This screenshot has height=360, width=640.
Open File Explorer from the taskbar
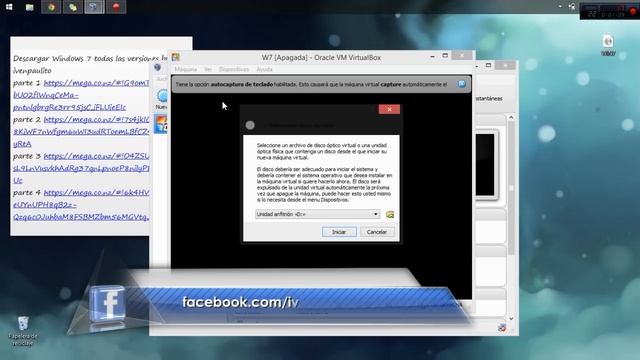[x=29, y=7]
